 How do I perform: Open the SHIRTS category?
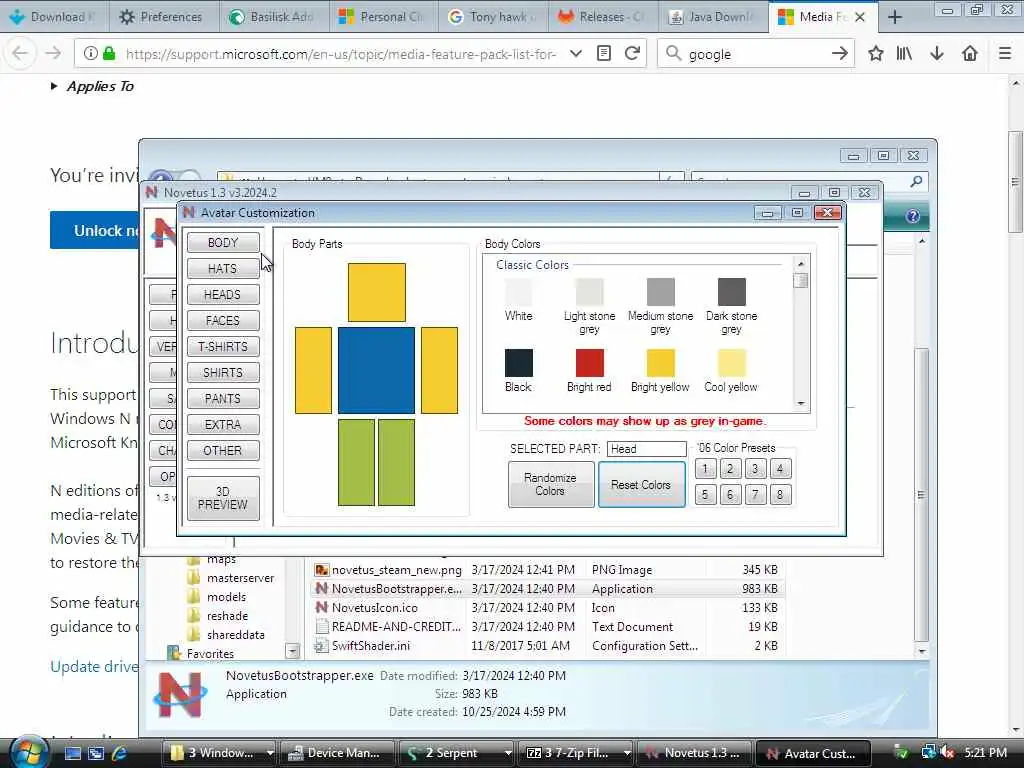pyautogui.click(x=223, y=372)
